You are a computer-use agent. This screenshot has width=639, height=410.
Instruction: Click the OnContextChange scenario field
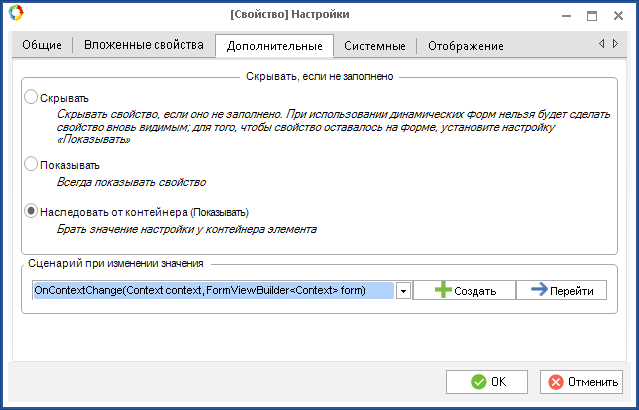[x=214, y=291]
